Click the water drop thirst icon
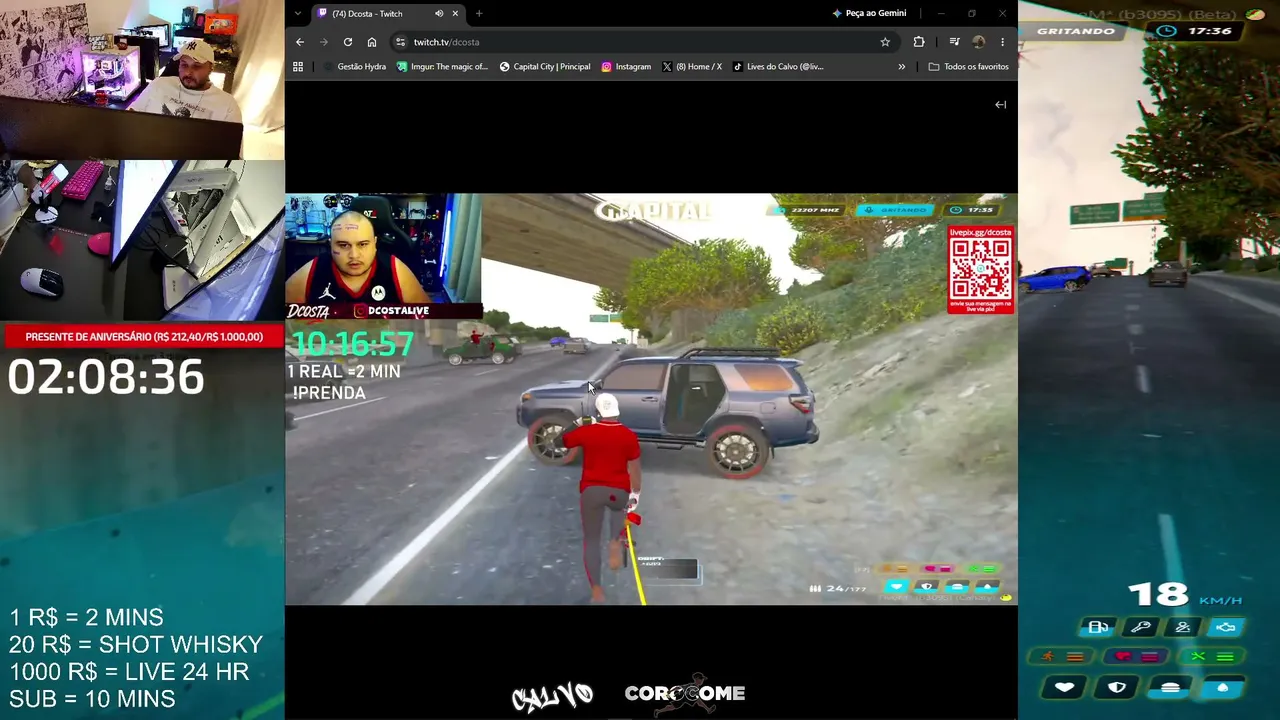The width and height of the screenshot is (1280, 720). point(1222,687)
